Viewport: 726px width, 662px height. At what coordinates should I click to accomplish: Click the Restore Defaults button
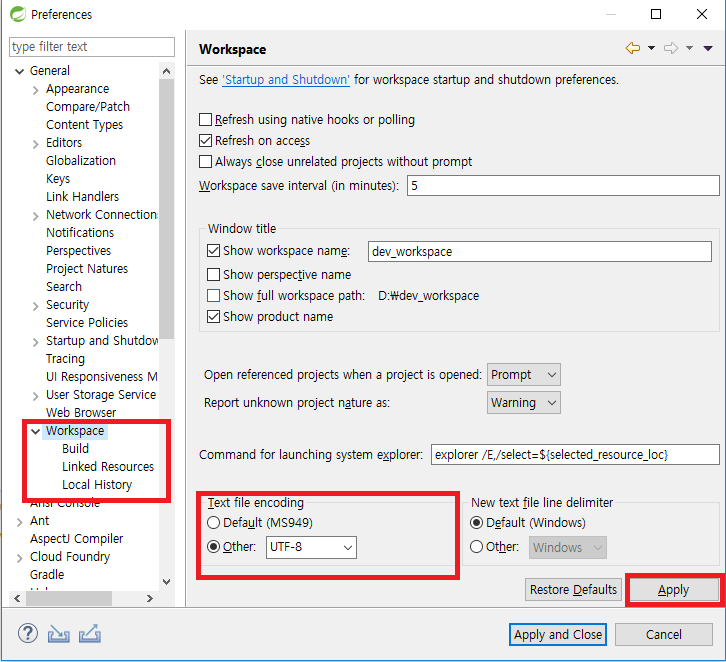coord(573,590)
